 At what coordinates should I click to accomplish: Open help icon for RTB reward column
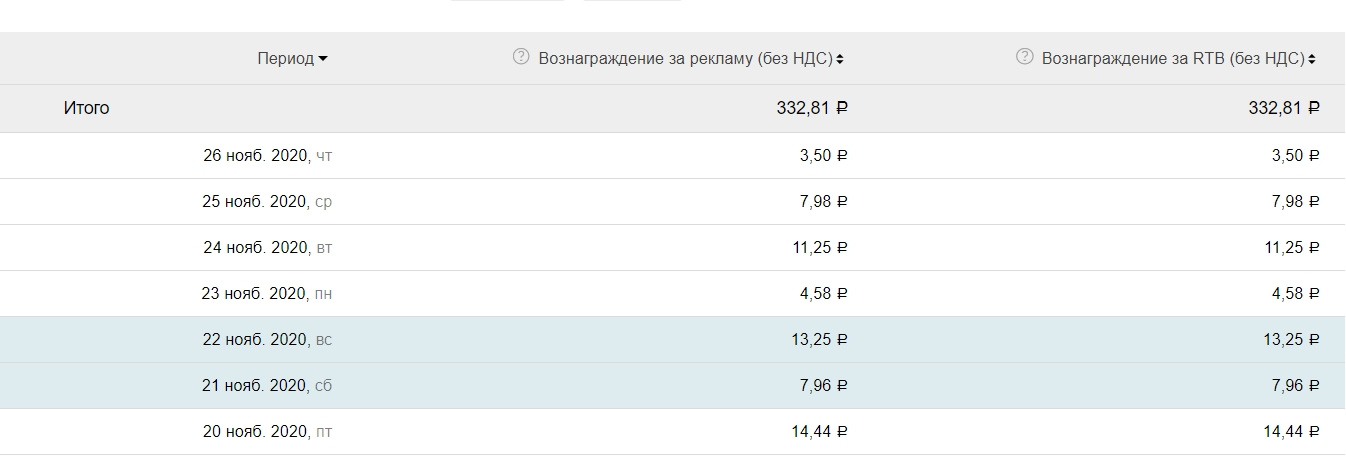(1024, 57)
